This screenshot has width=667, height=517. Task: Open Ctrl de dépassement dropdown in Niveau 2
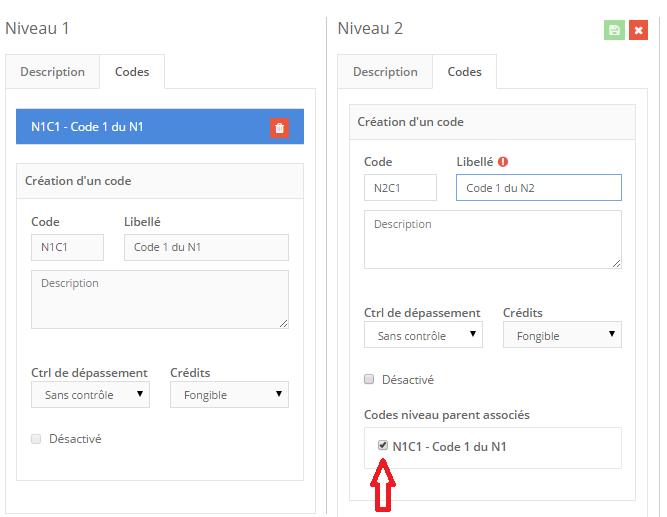[423, 335]
